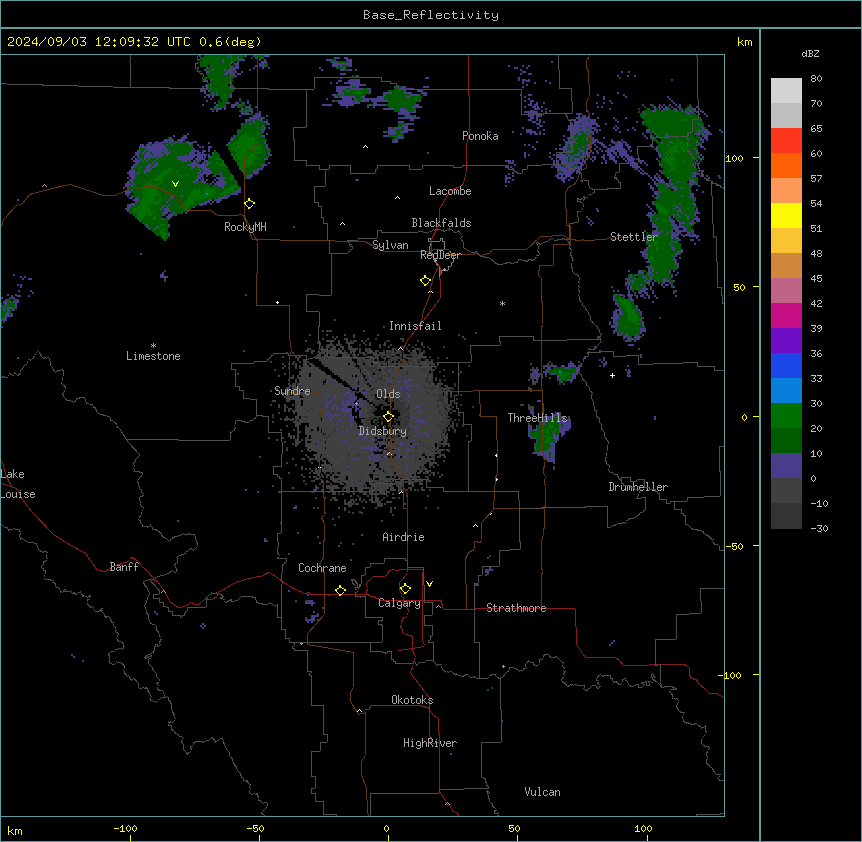Click the HighRiver town label

[430, 743]
